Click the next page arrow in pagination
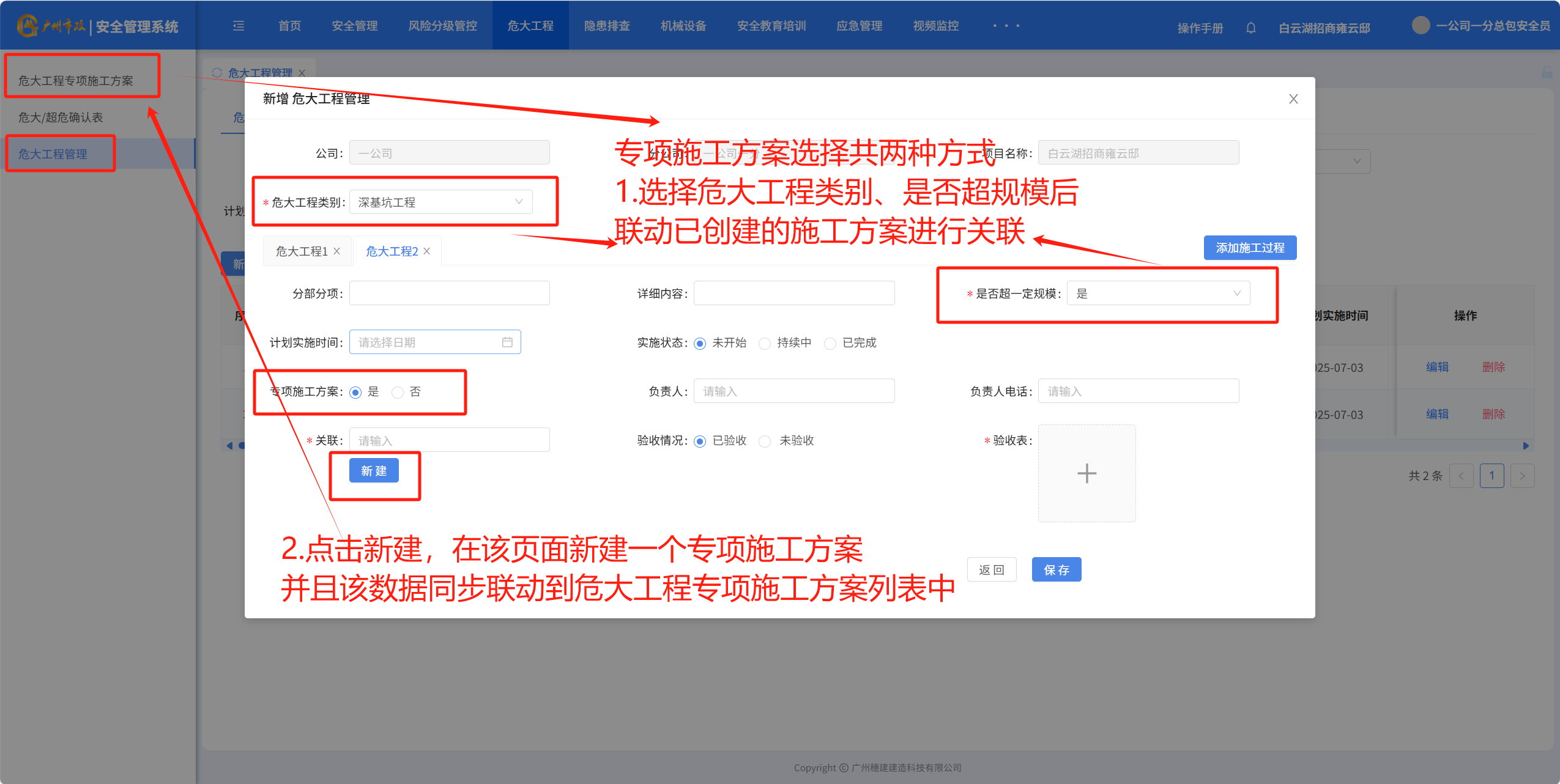The height and width of the screenshot is (784, 1560). pos(1522,476)
